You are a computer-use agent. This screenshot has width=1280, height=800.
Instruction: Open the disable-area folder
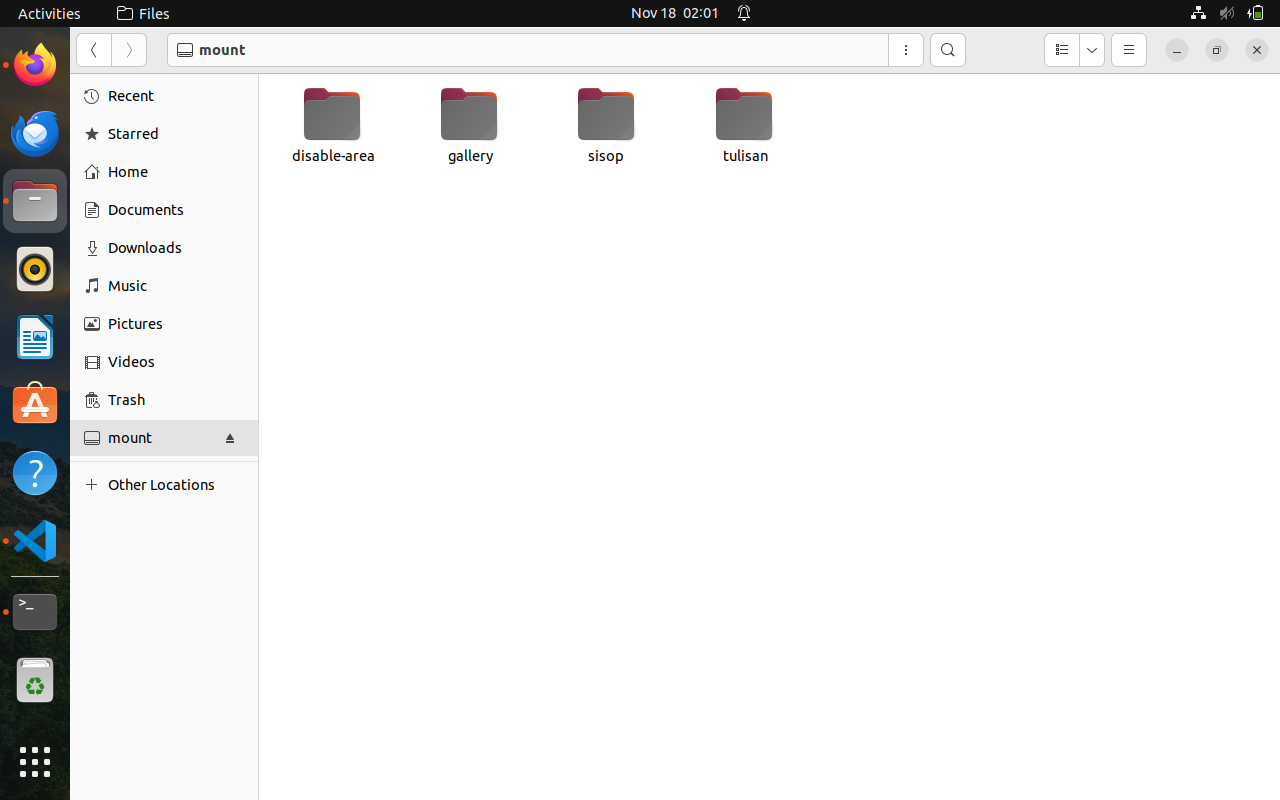point(332,125)
